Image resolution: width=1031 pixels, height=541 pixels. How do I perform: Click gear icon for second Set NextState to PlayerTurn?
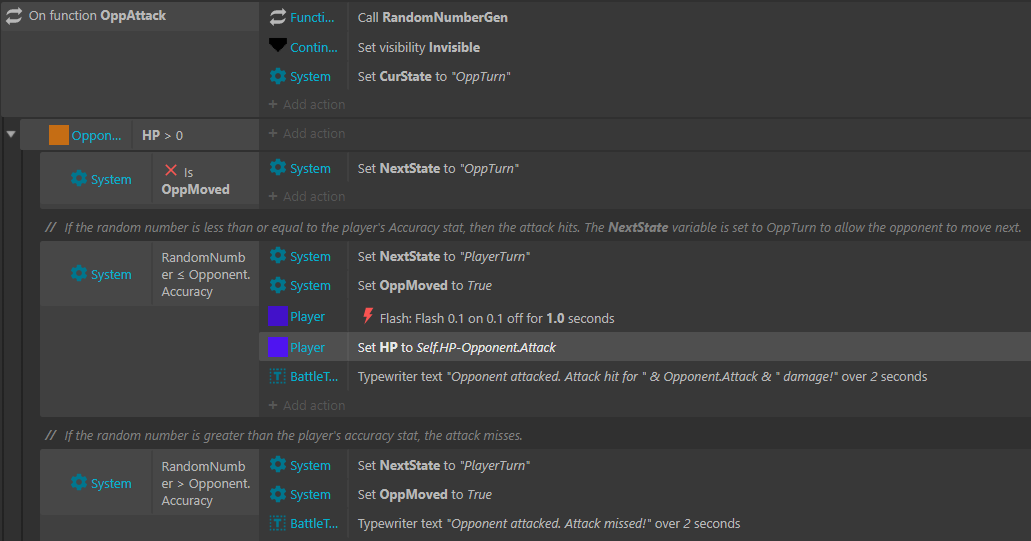pyautogui.click(x=277, y=465)
